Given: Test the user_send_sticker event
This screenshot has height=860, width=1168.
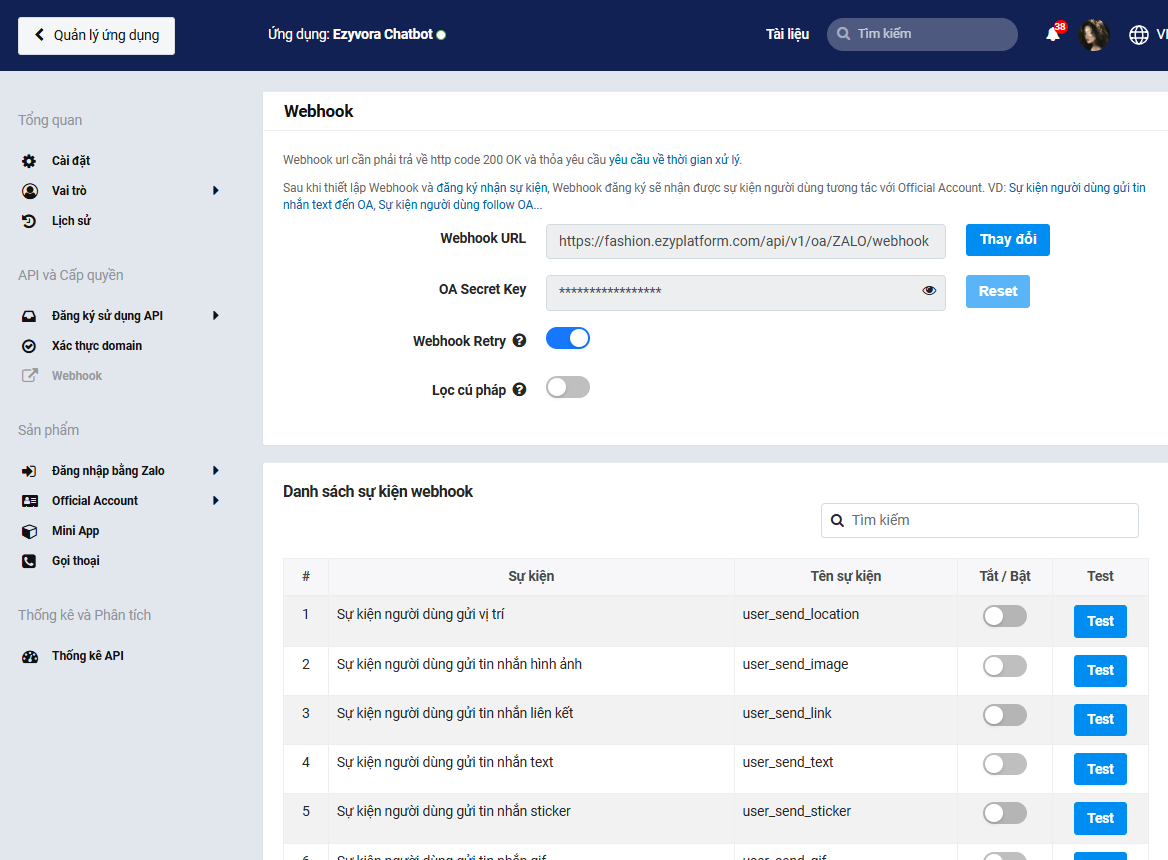Looking at the screenshot, I should [1100, 818].
